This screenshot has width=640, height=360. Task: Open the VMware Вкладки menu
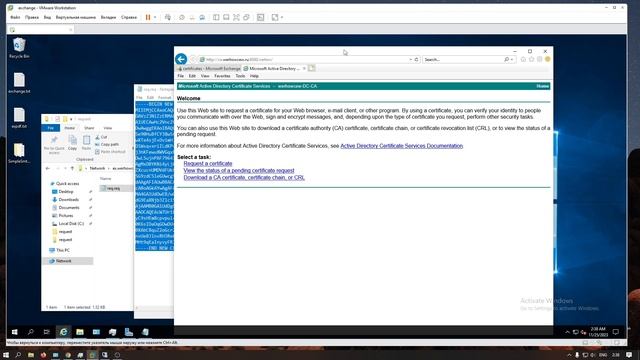click(x=109, y=18)
